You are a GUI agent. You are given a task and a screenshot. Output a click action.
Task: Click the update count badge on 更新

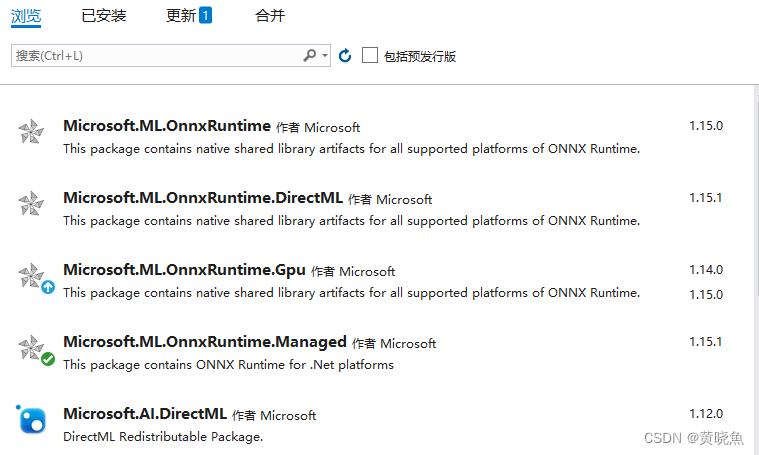pyautogui.click(x=205, y=15)
